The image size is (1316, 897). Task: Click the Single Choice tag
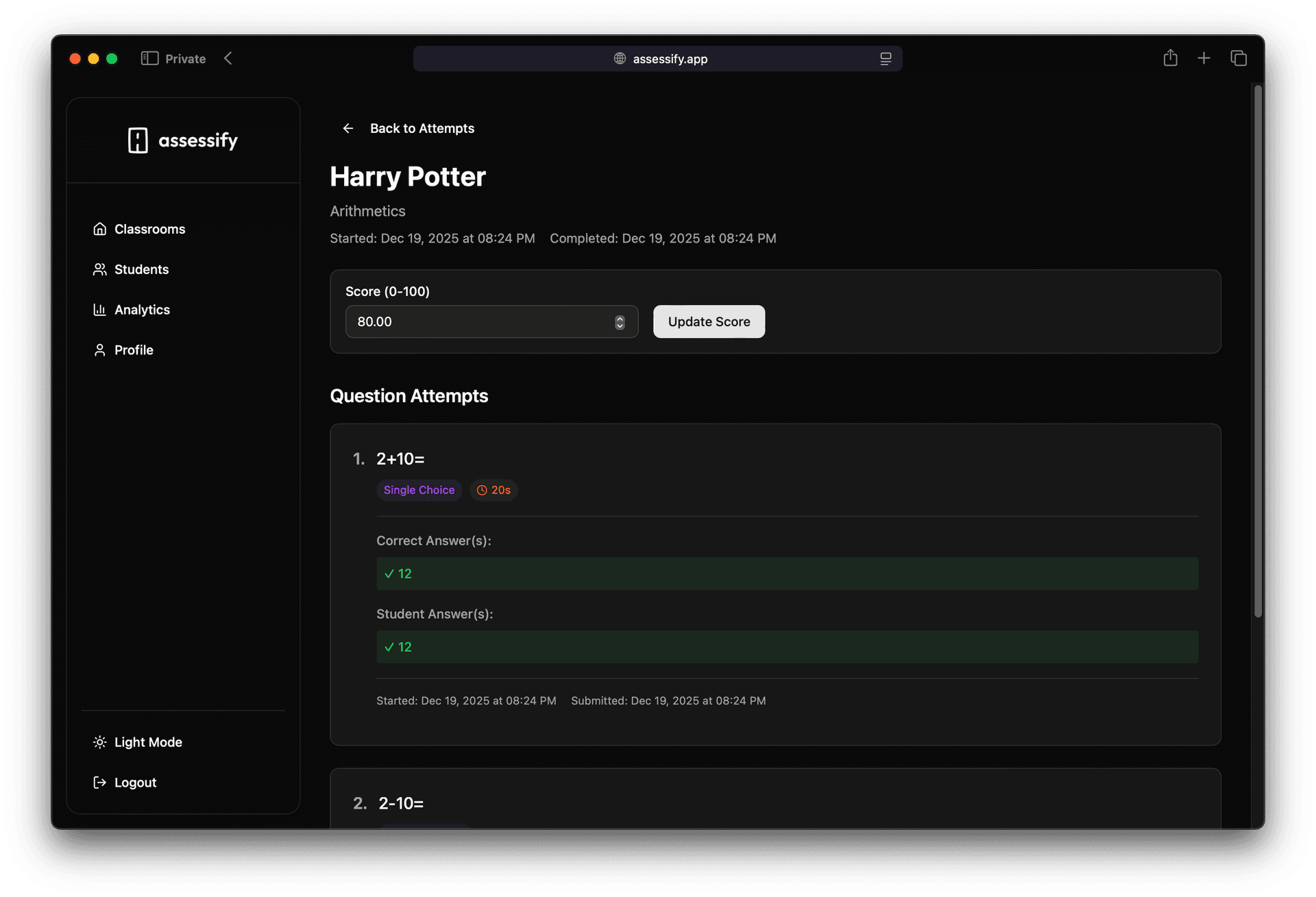pyautogui.click(x=419, y=490)
